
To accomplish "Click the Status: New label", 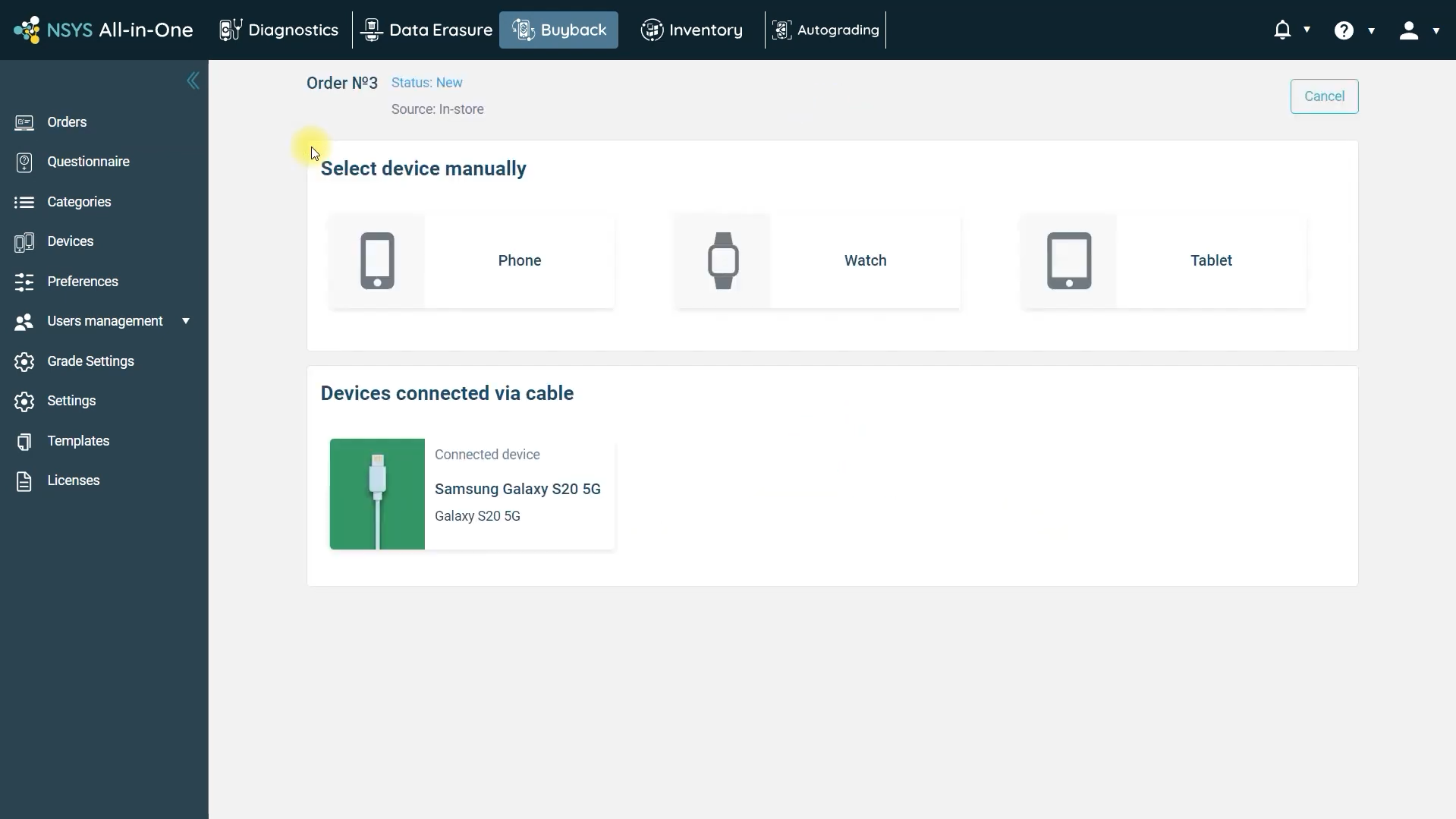I will 426,83.
